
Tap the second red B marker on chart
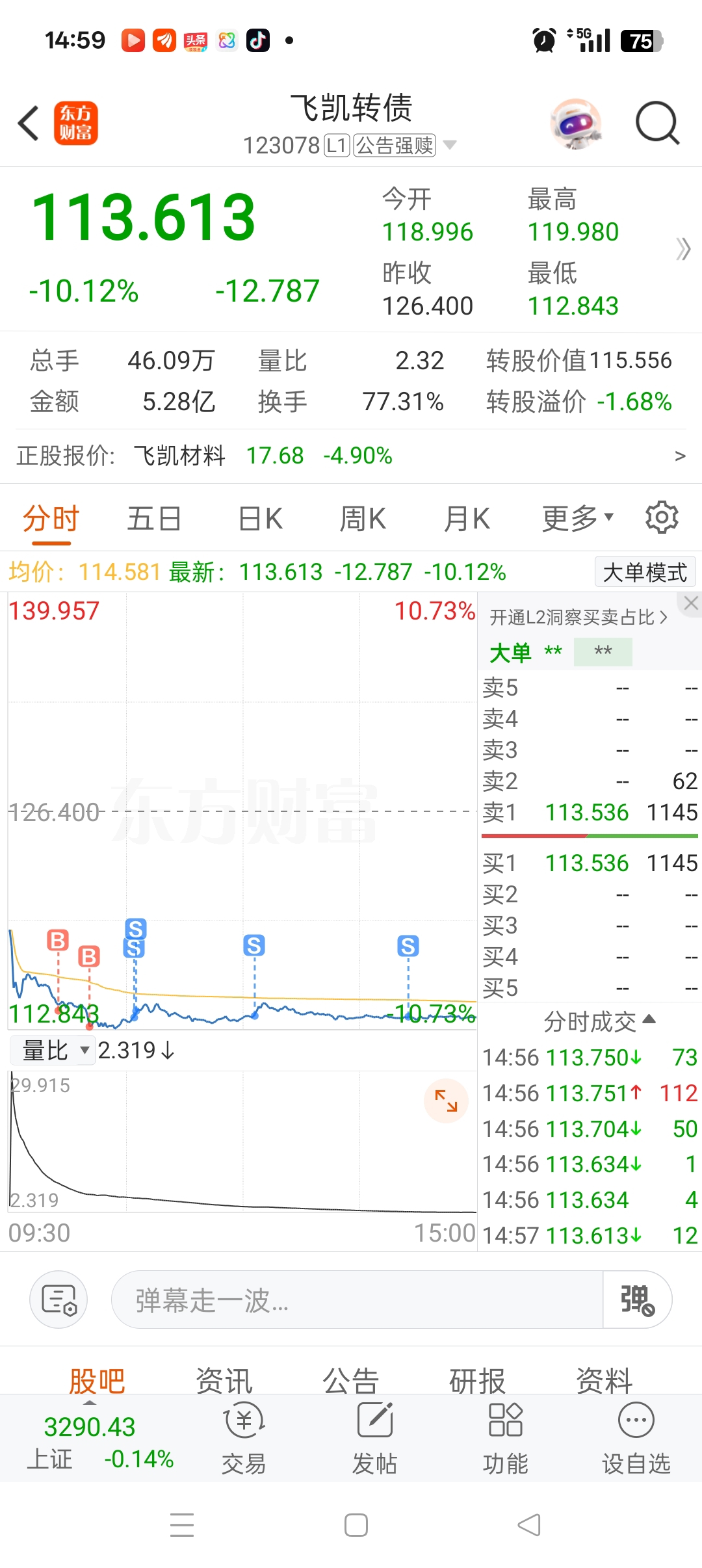pos(89,956)
